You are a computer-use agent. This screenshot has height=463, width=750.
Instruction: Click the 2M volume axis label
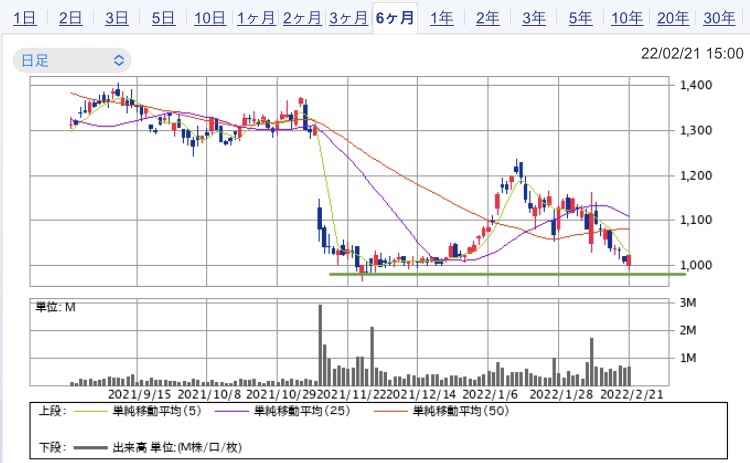[x=688, y=330]
